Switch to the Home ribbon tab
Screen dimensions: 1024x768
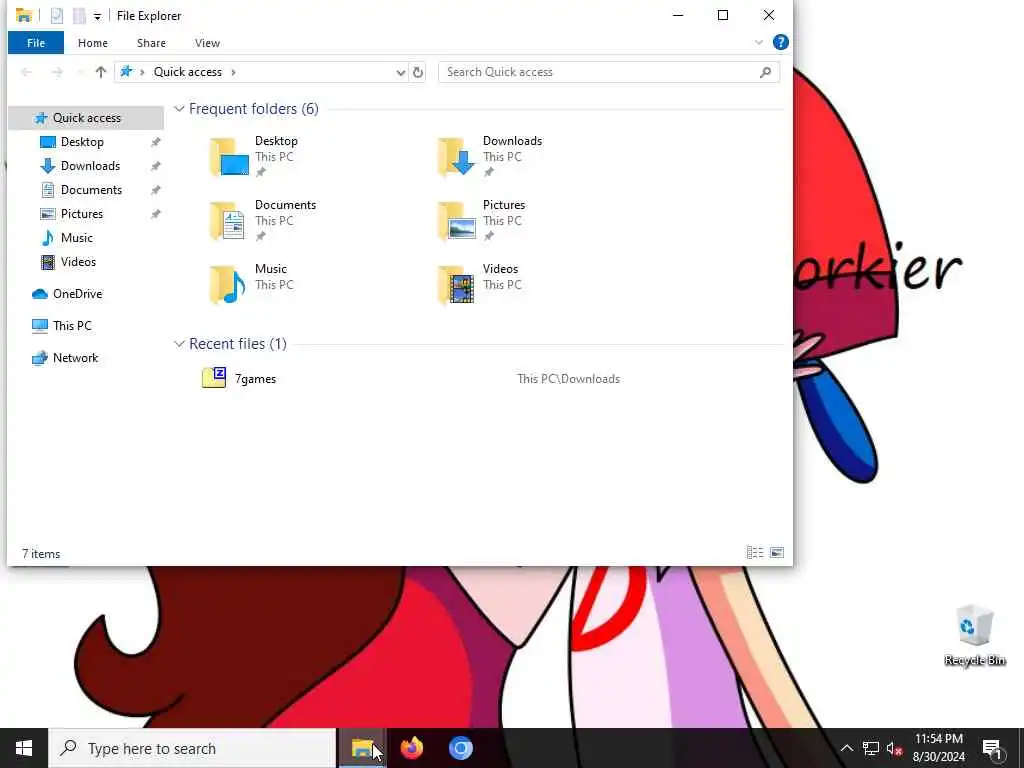[x=93, y=43]
